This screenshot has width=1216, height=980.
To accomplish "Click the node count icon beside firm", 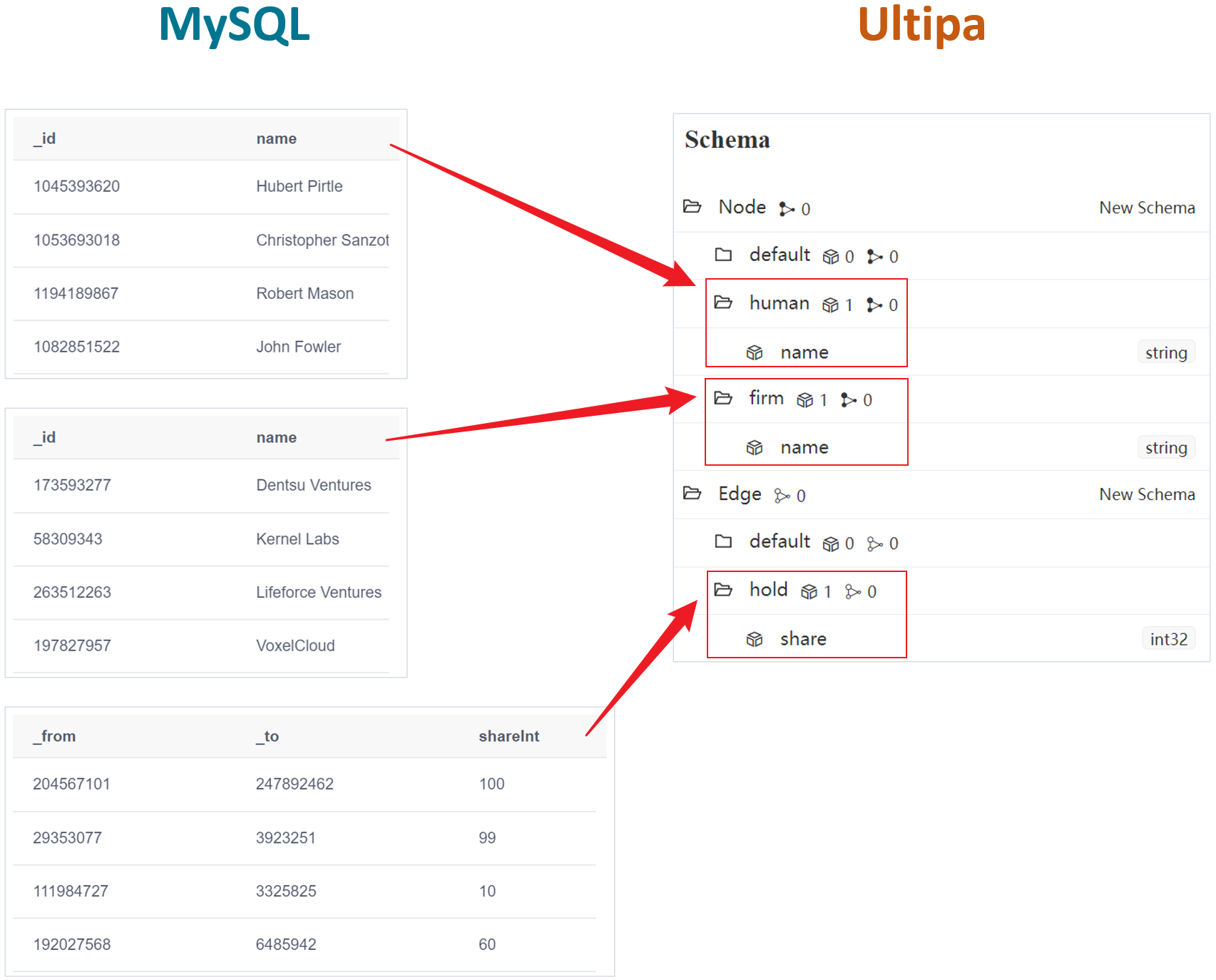I will click(849, 400).
